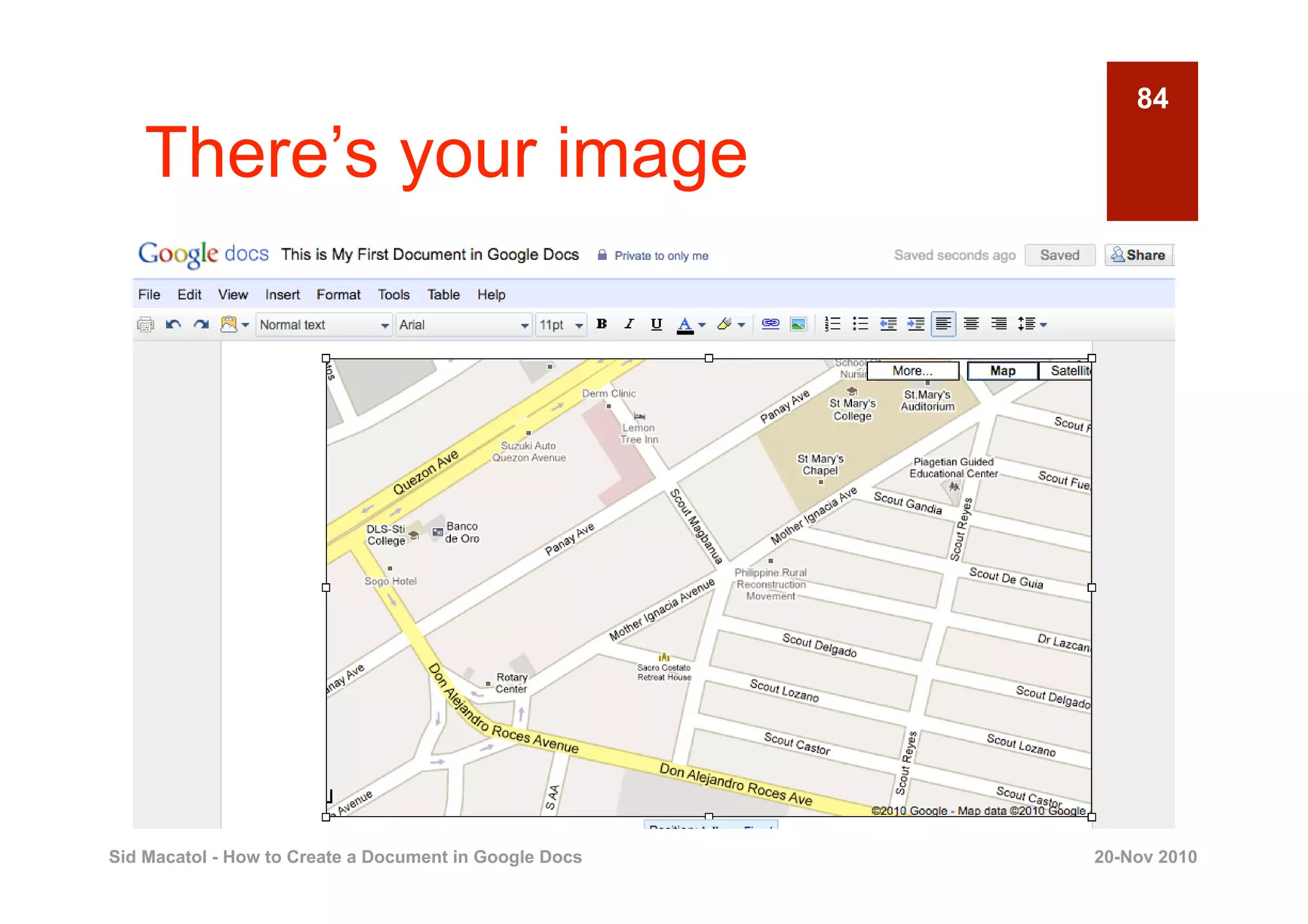The image size is (1308, 924).
Task: Click the bottom-left image resize handle
Action: 326,817
